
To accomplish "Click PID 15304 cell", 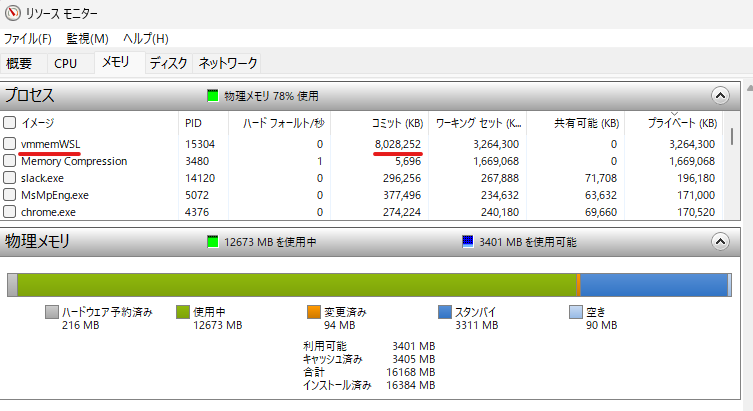I will coord(200,144).
